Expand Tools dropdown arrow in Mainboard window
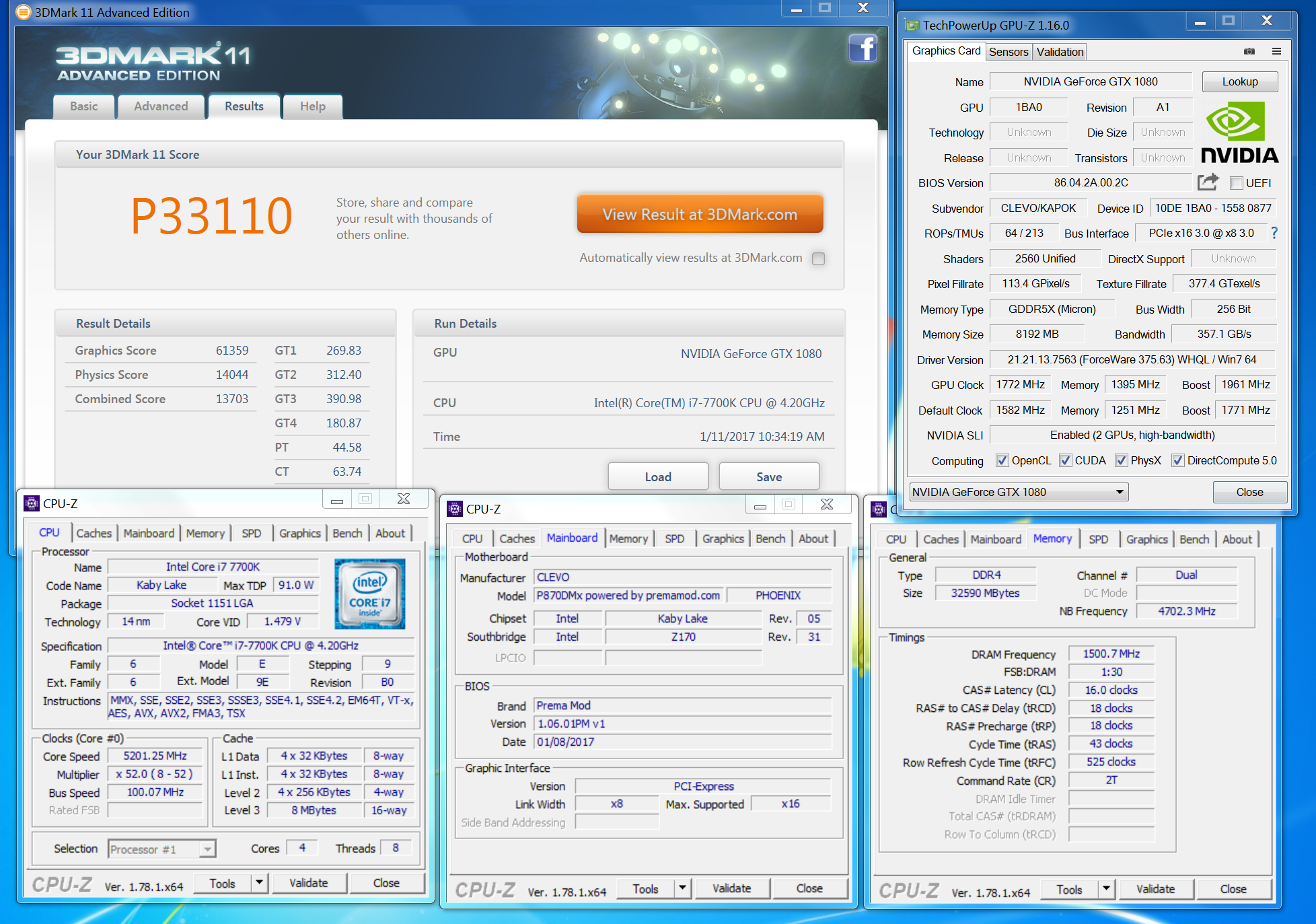Viewport: 1316px width, 924px height. tap(682, 888)
